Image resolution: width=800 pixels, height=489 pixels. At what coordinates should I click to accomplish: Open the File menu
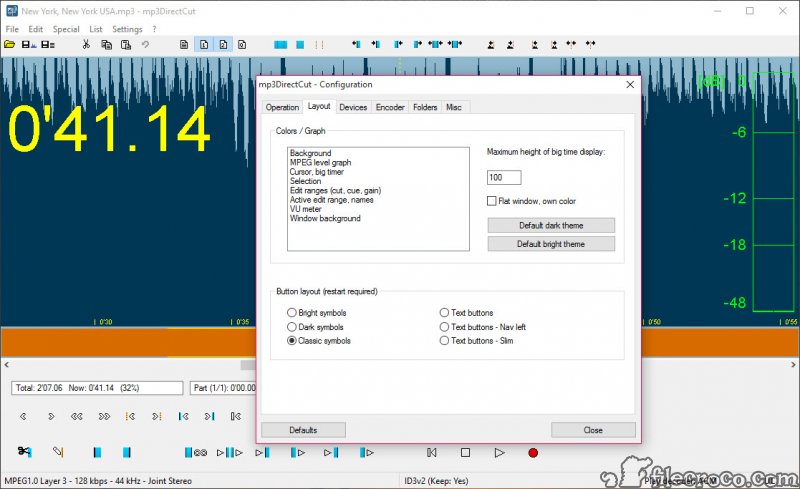click(x=12, y=29)
